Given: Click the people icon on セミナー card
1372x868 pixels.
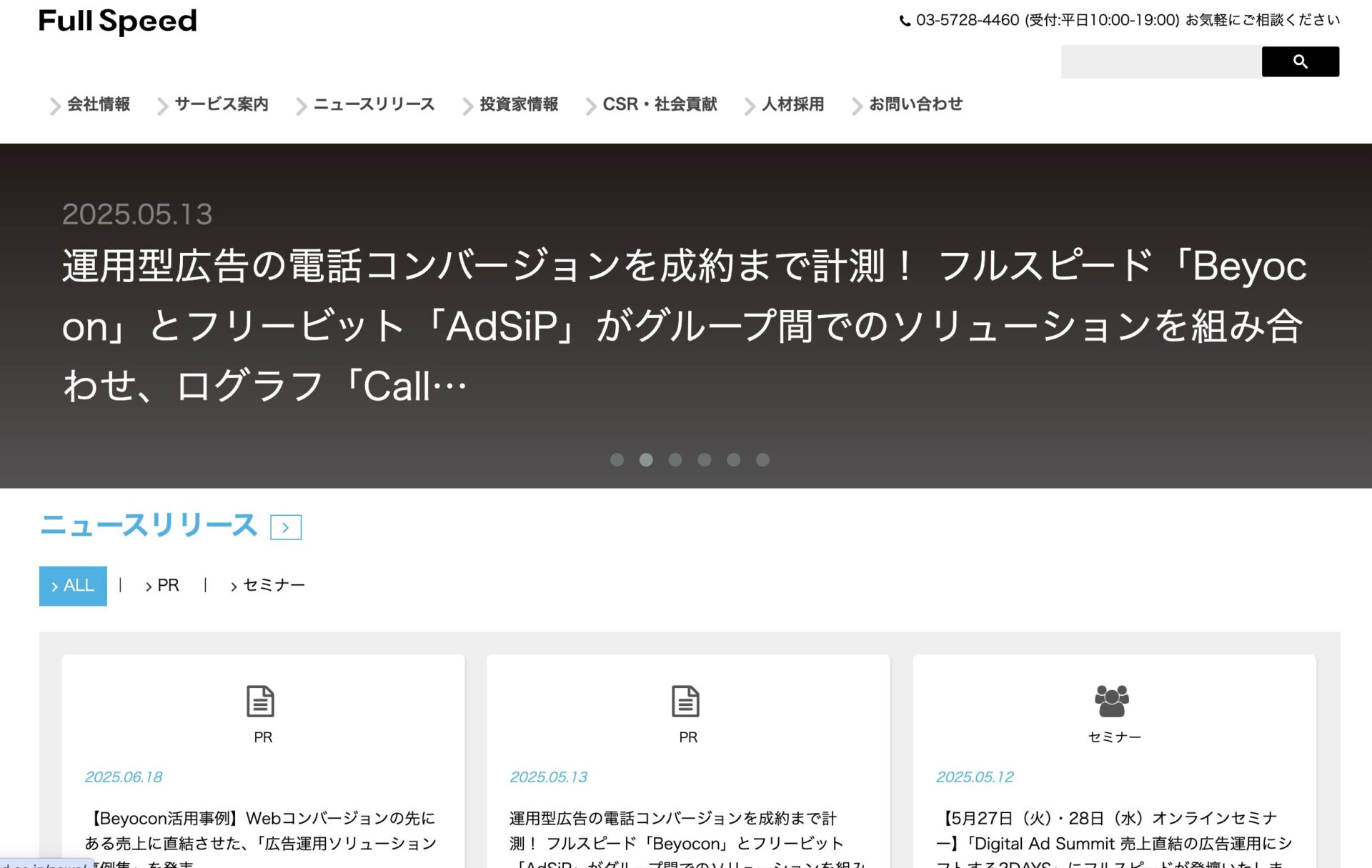Looking at the screenshot, I should click(x=1112, y=701).
